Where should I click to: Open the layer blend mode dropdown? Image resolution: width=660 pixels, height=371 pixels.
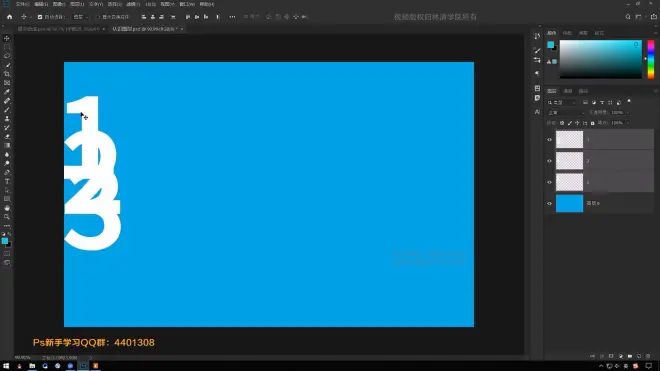[x=566, y=113]
